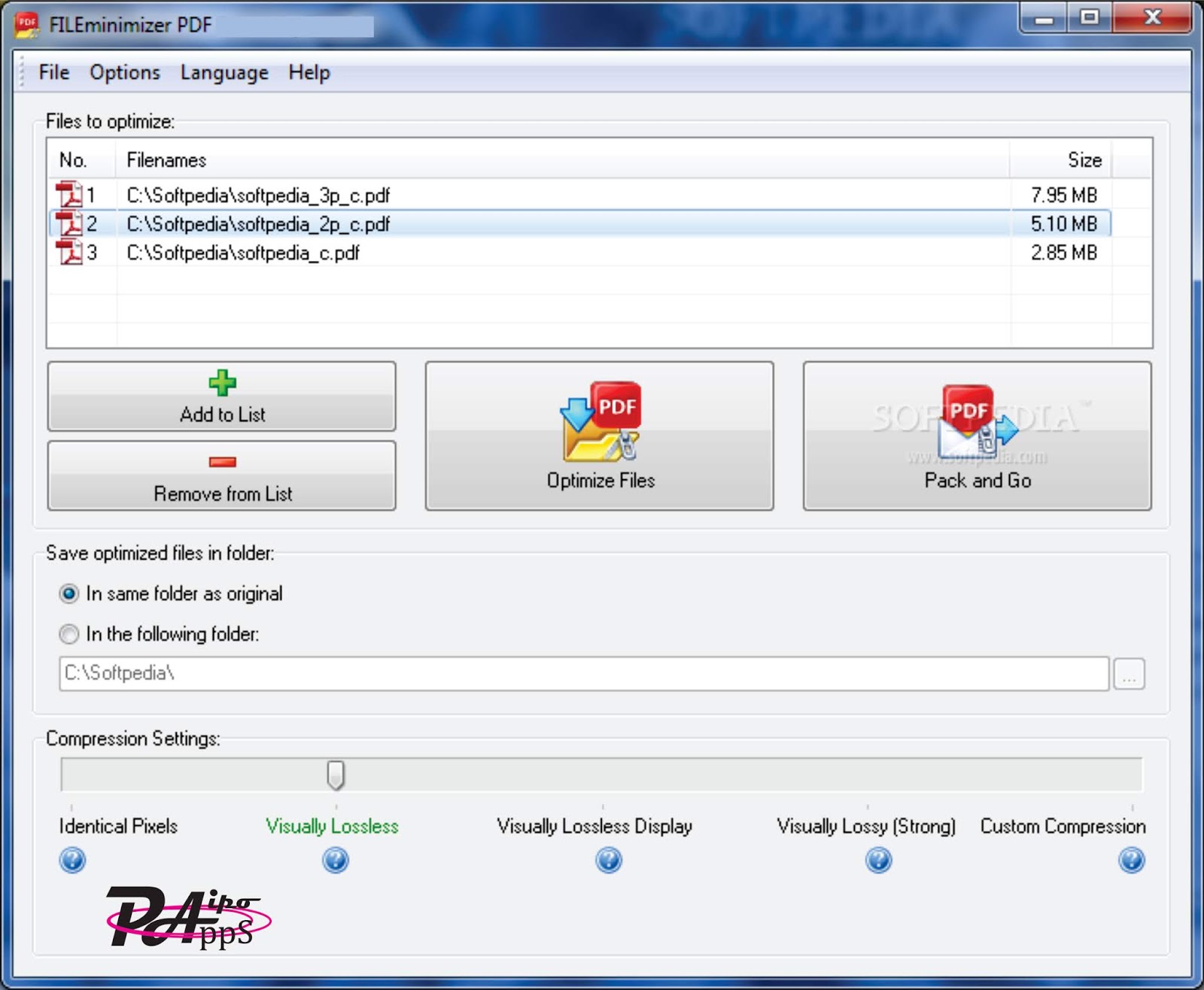Click the FILEminimizer PDF title bar icon
Image resolution: width=1204 pixels, height=990 pixels.
[x=27, y=25]
